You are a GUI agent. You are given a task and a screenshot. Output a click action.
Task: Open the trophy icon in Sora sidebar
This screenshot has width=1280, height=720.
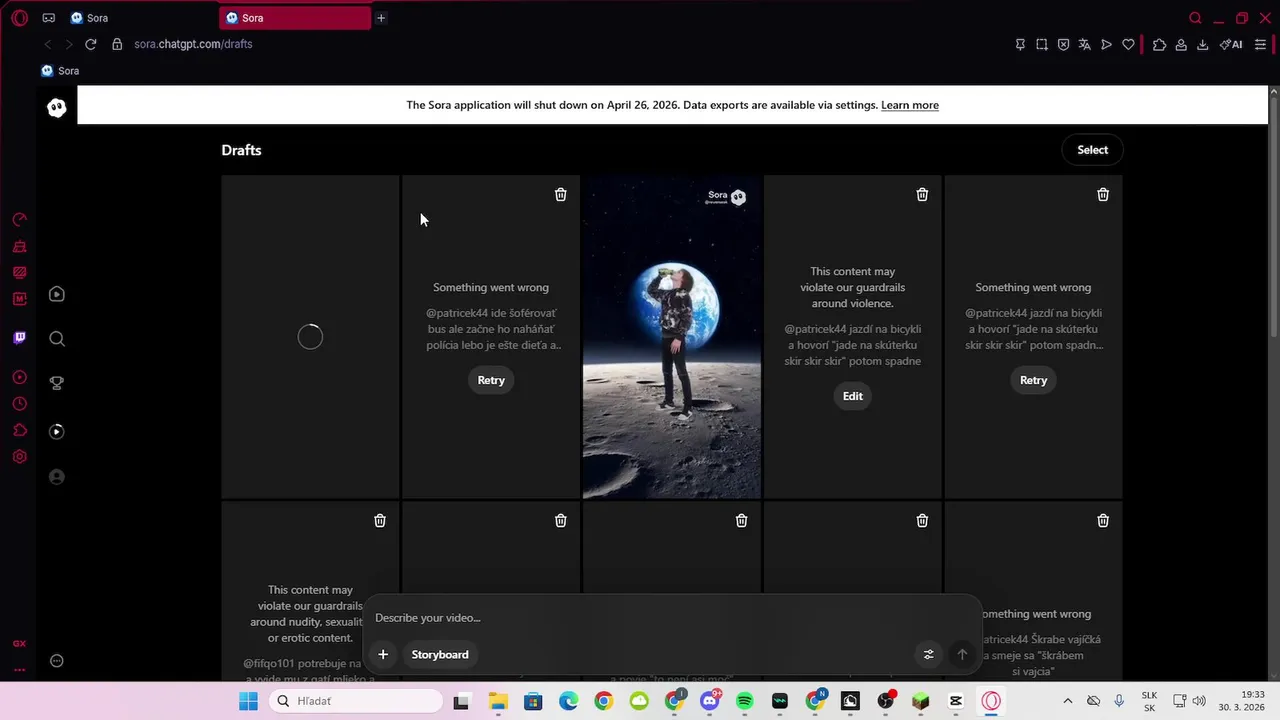57,383
